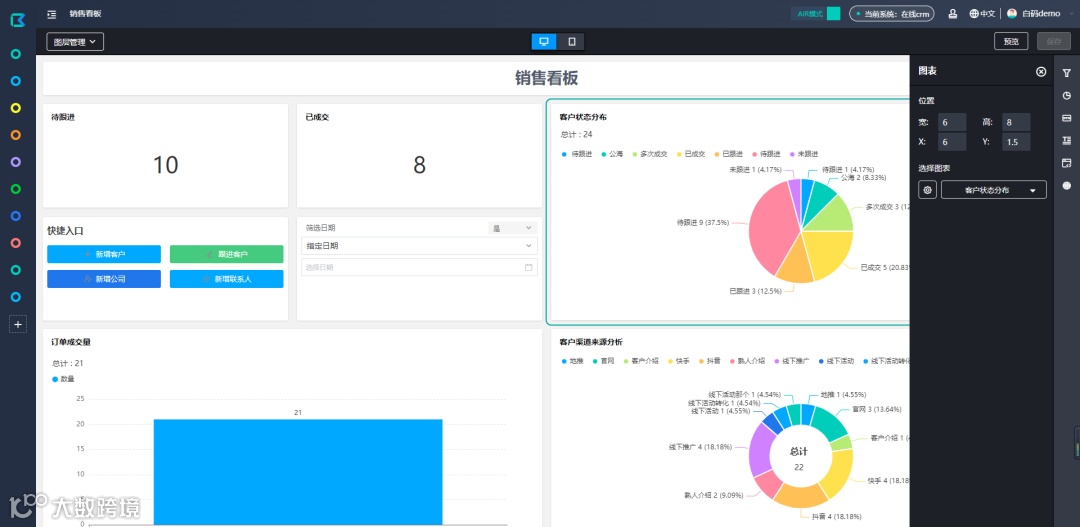Click the 新增联系人 shortcut button

[x=227, y=279]
